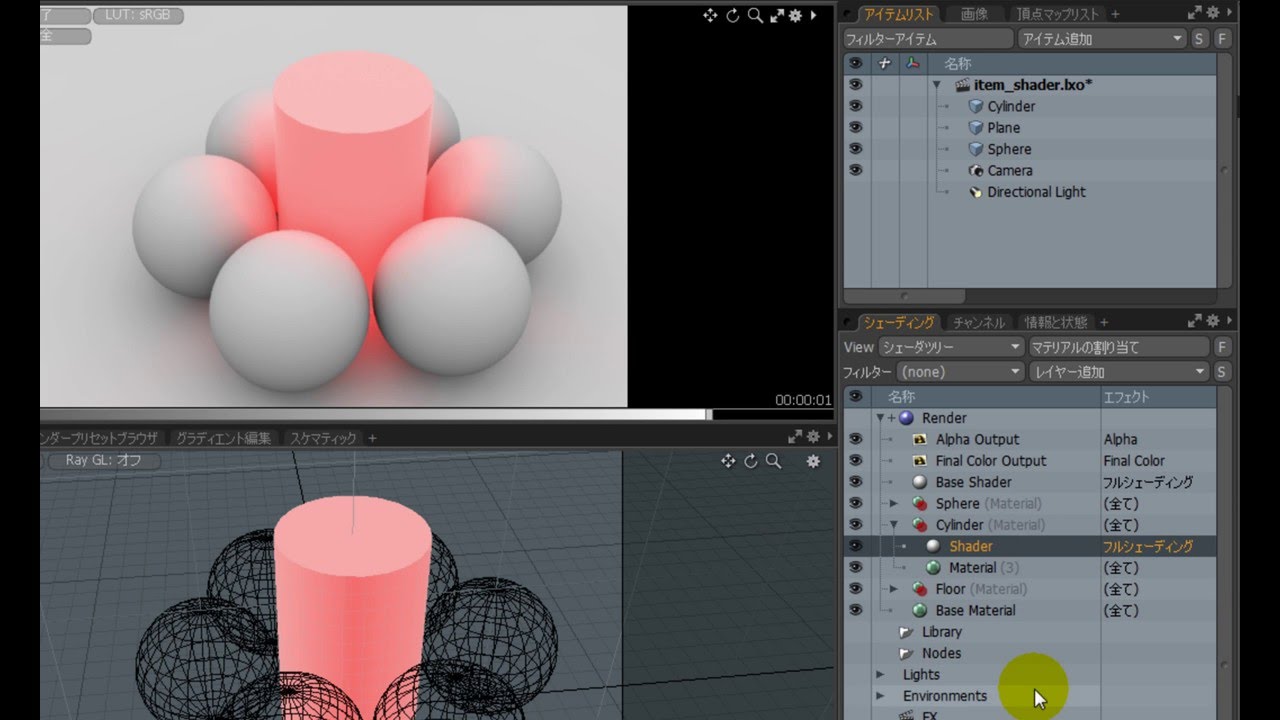Maximize the item list panel
Image resolution: width=1280 pixels, height=720 pixels.
1194,13
